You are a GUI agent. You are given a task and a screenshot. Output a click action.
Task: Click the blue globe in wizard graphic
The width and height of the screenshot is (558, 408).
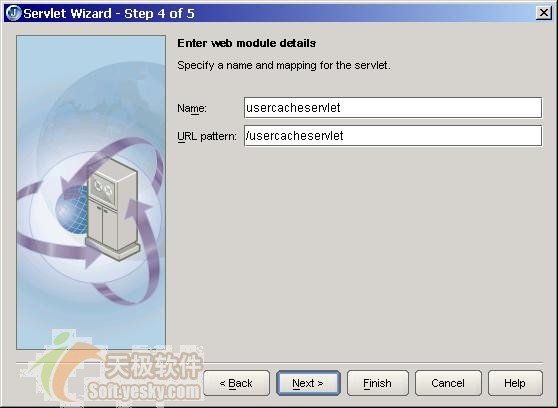coord(72,210)
